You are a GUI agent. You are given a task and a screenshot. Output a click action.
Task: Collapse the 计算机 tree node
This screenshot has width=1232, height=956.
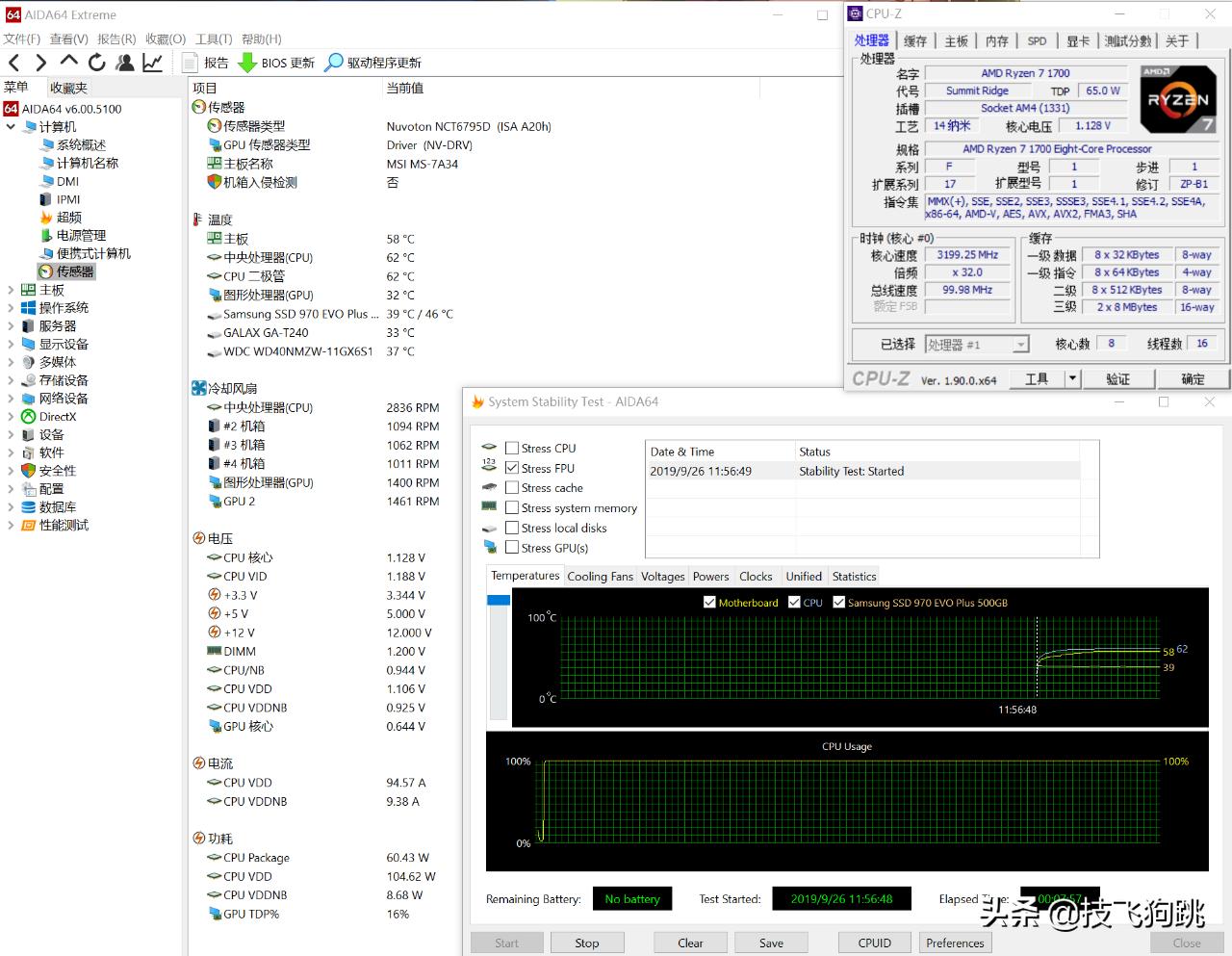click(11, 127)
